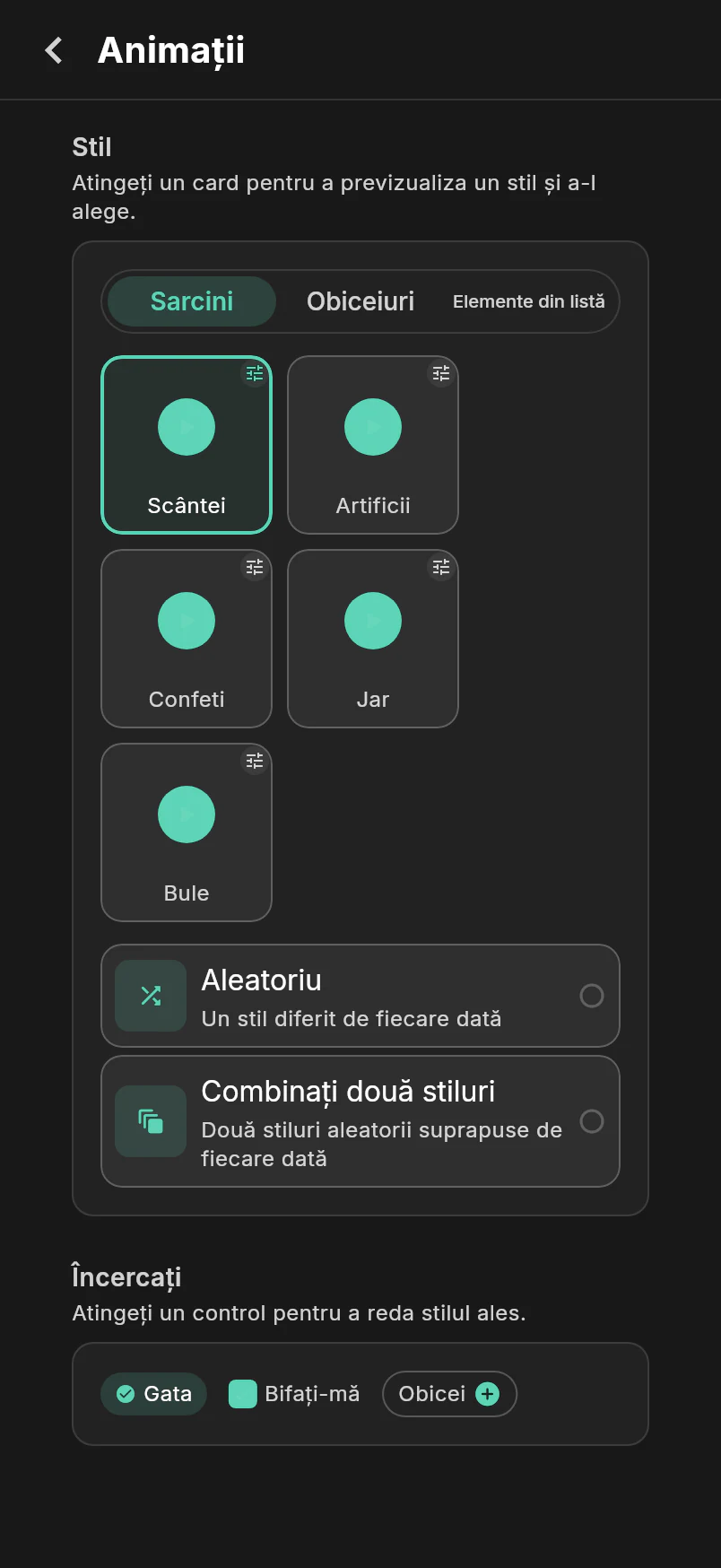Play the Artificii animation preview
The image size is (721, 1568).
click(373, 427)
